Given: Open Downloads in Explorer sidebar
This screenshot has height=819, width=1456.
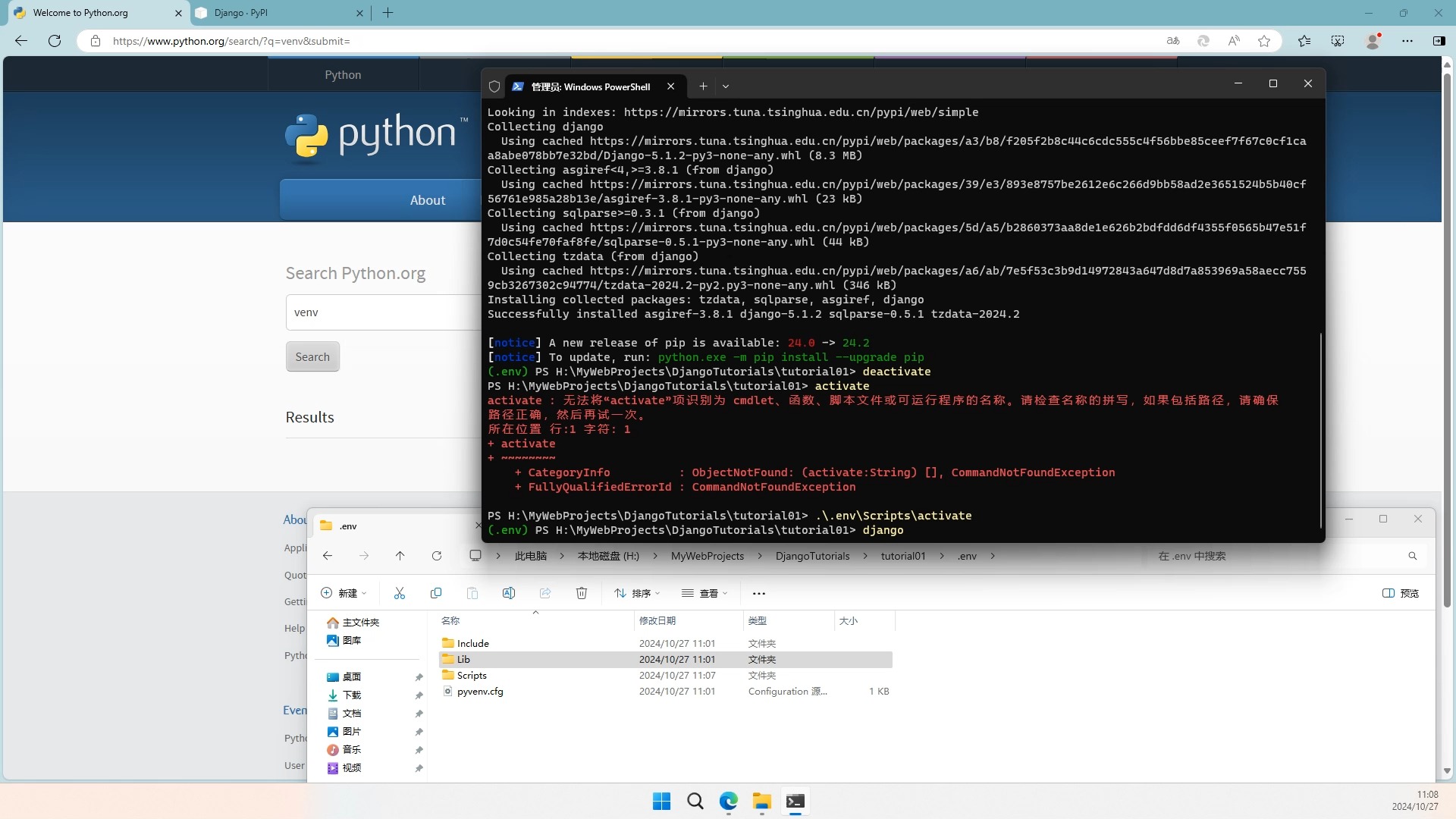Looking at the screenshot, I should (x=344, y=695).
